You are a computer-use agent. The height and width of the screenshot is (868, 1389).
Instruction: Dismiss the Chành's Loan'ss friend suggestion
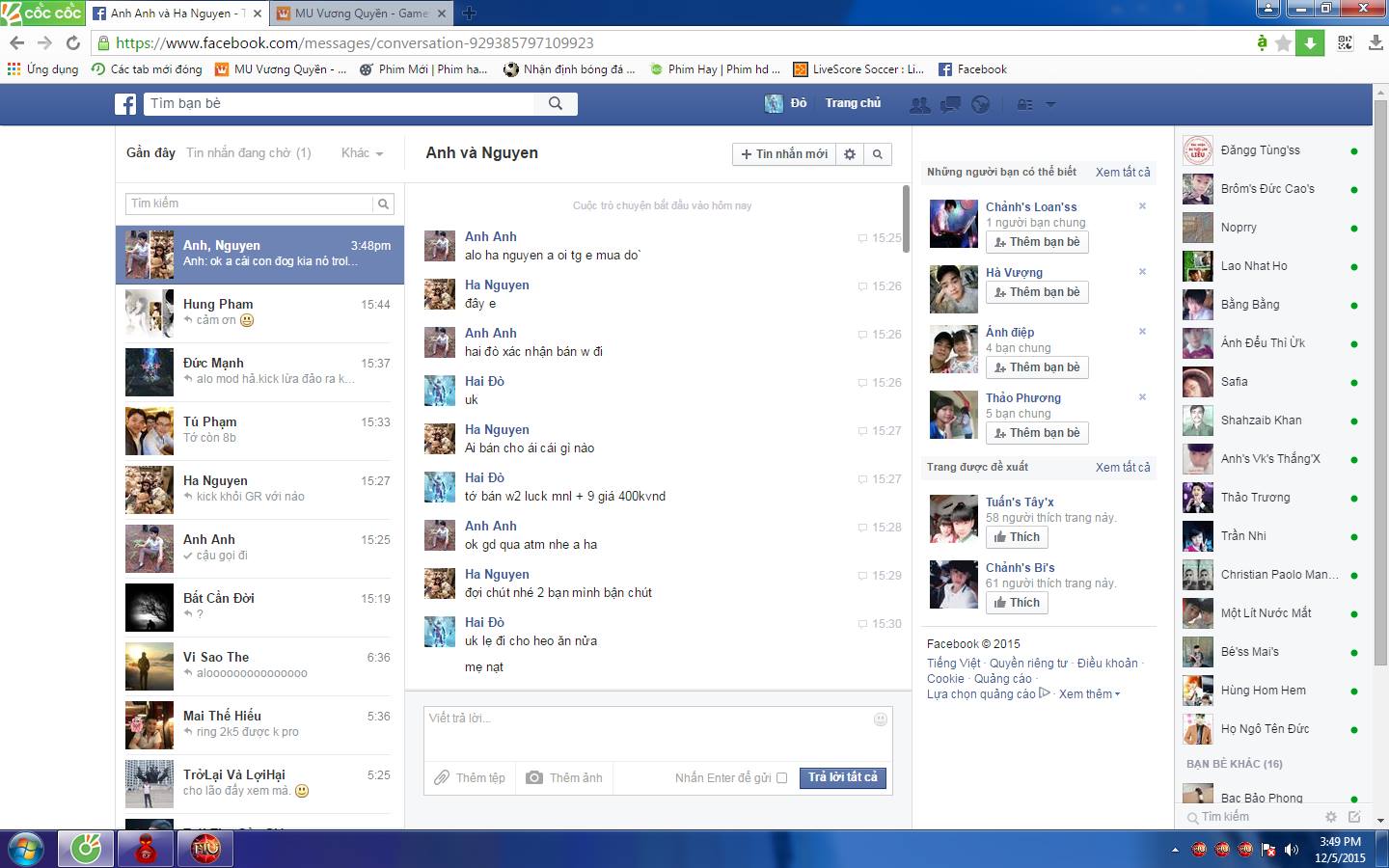coord(1142,206)
